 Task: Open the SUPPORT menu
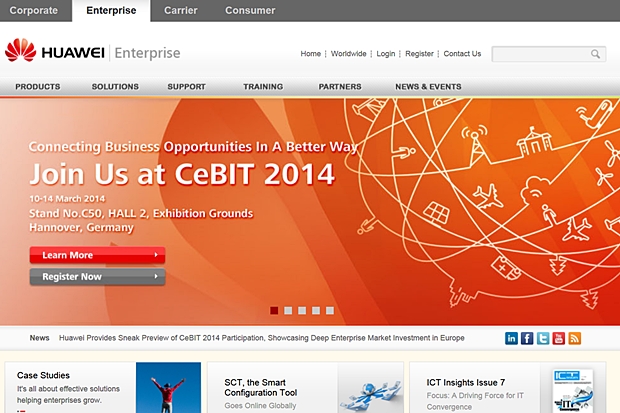point(186,87)
